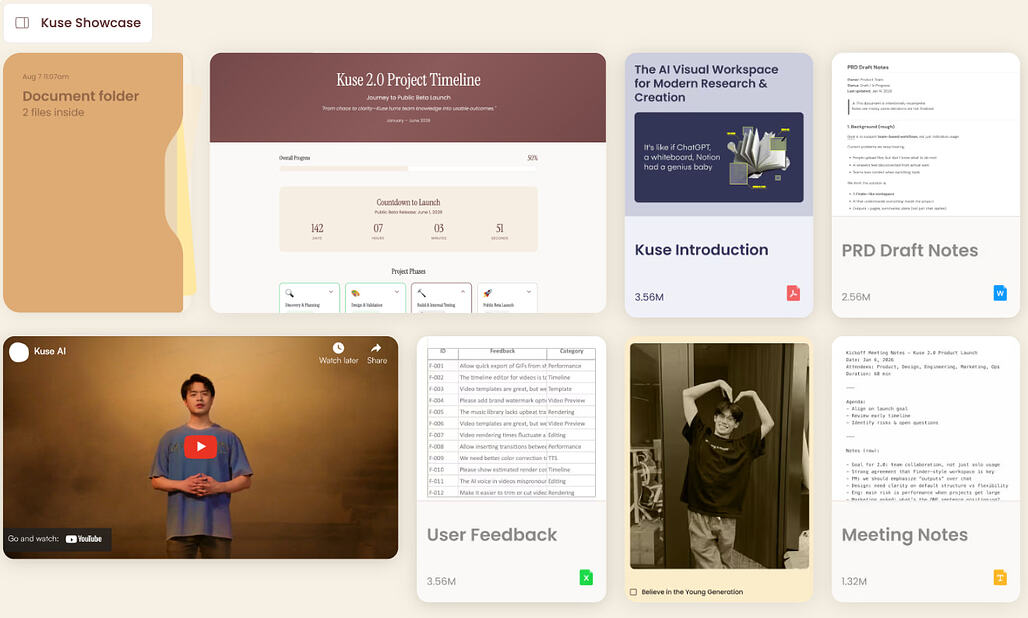This screenshot has height=618, width=1028.
Task: Click the Go and watch YouTube link
Action: pos(56,539)
